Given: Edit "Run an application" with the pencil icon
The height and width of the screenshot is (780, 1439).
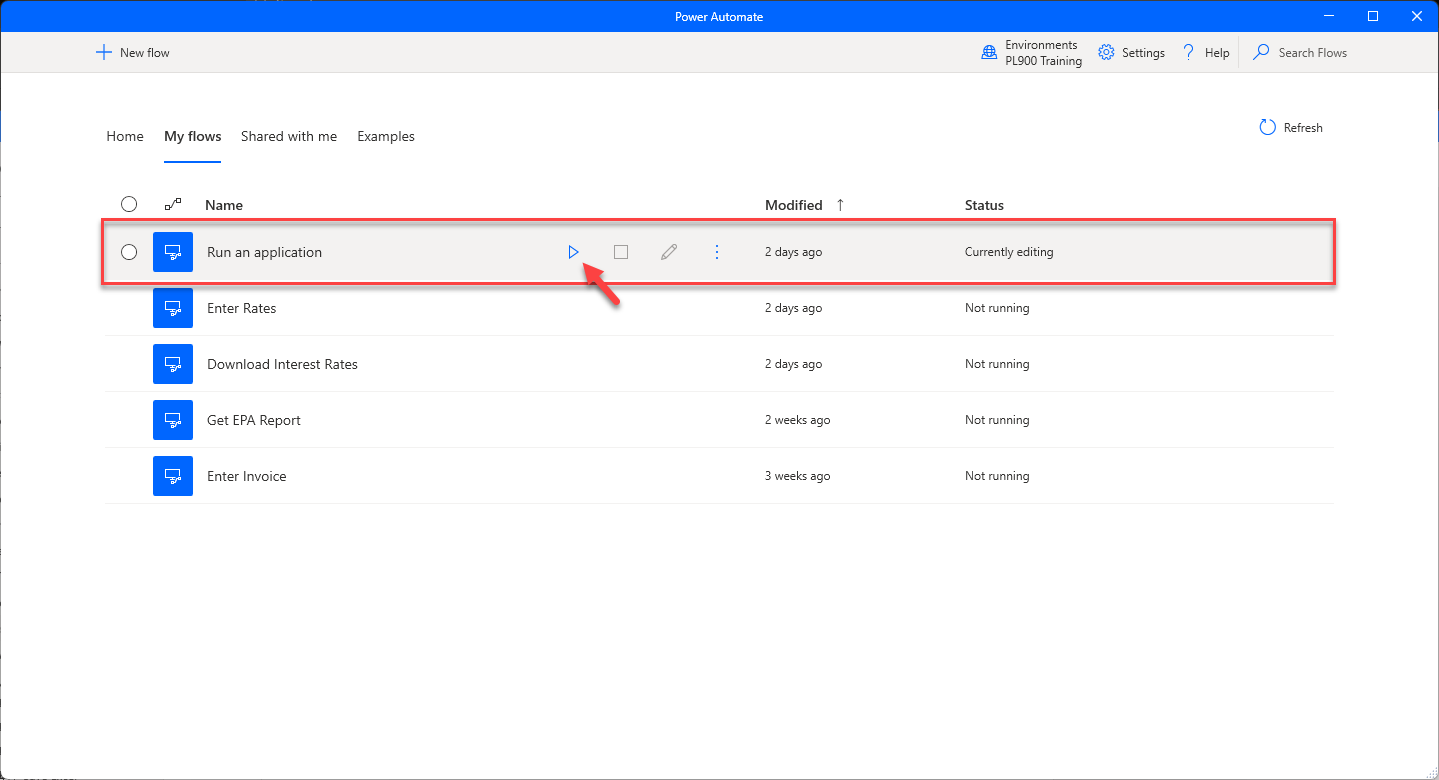Looking at the screenshot, I should [x=668, y=252].
